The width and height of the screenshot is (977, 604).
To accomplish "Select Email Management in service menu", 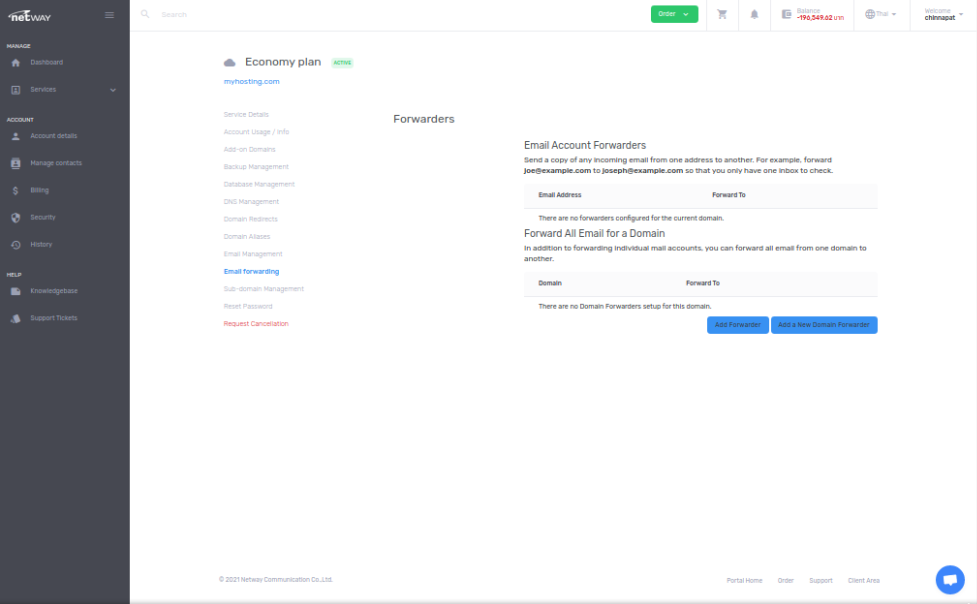I will [253, 254].
